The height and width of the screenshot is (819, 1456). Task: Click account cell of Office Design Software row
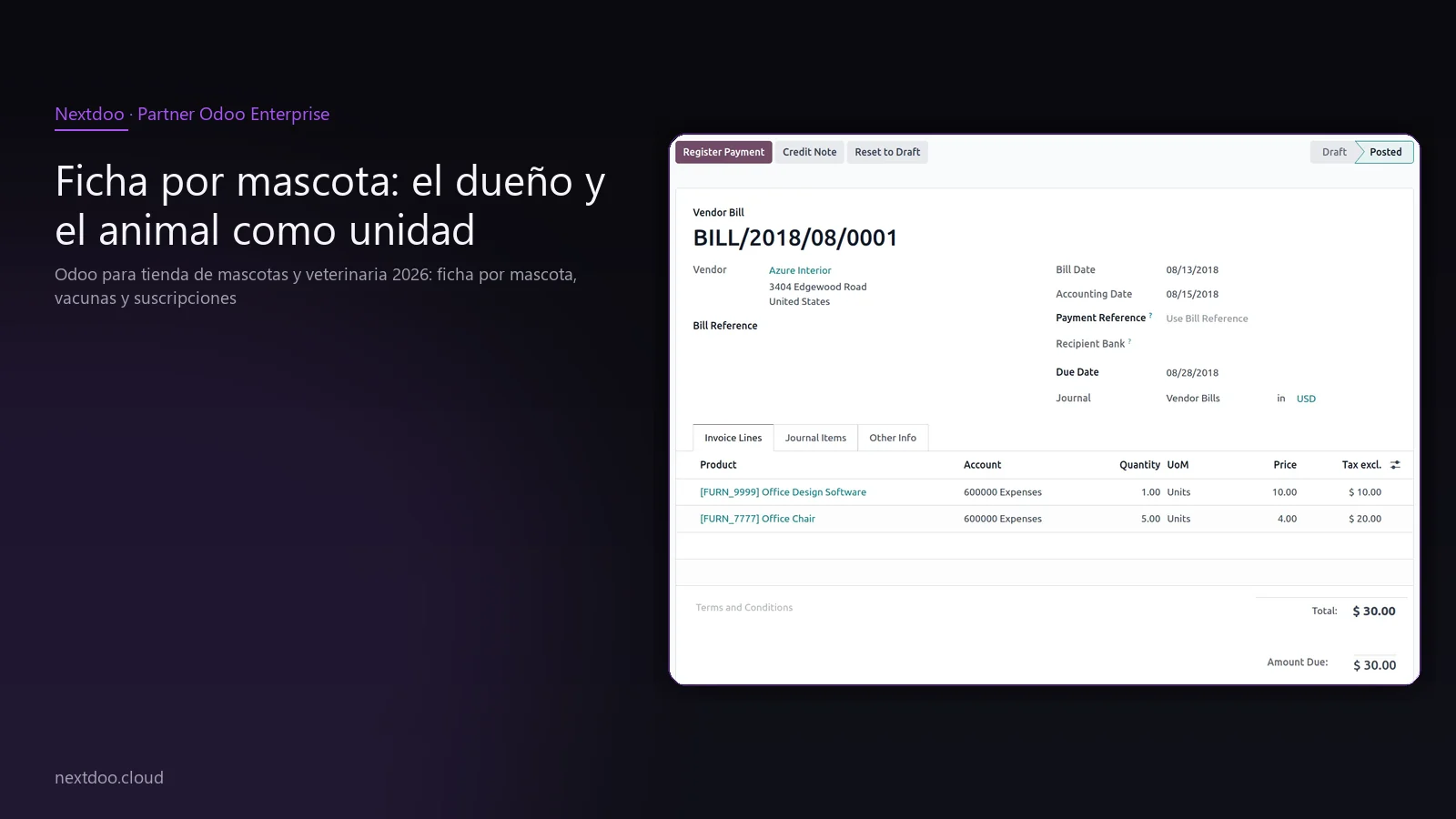pos(1003,492)
